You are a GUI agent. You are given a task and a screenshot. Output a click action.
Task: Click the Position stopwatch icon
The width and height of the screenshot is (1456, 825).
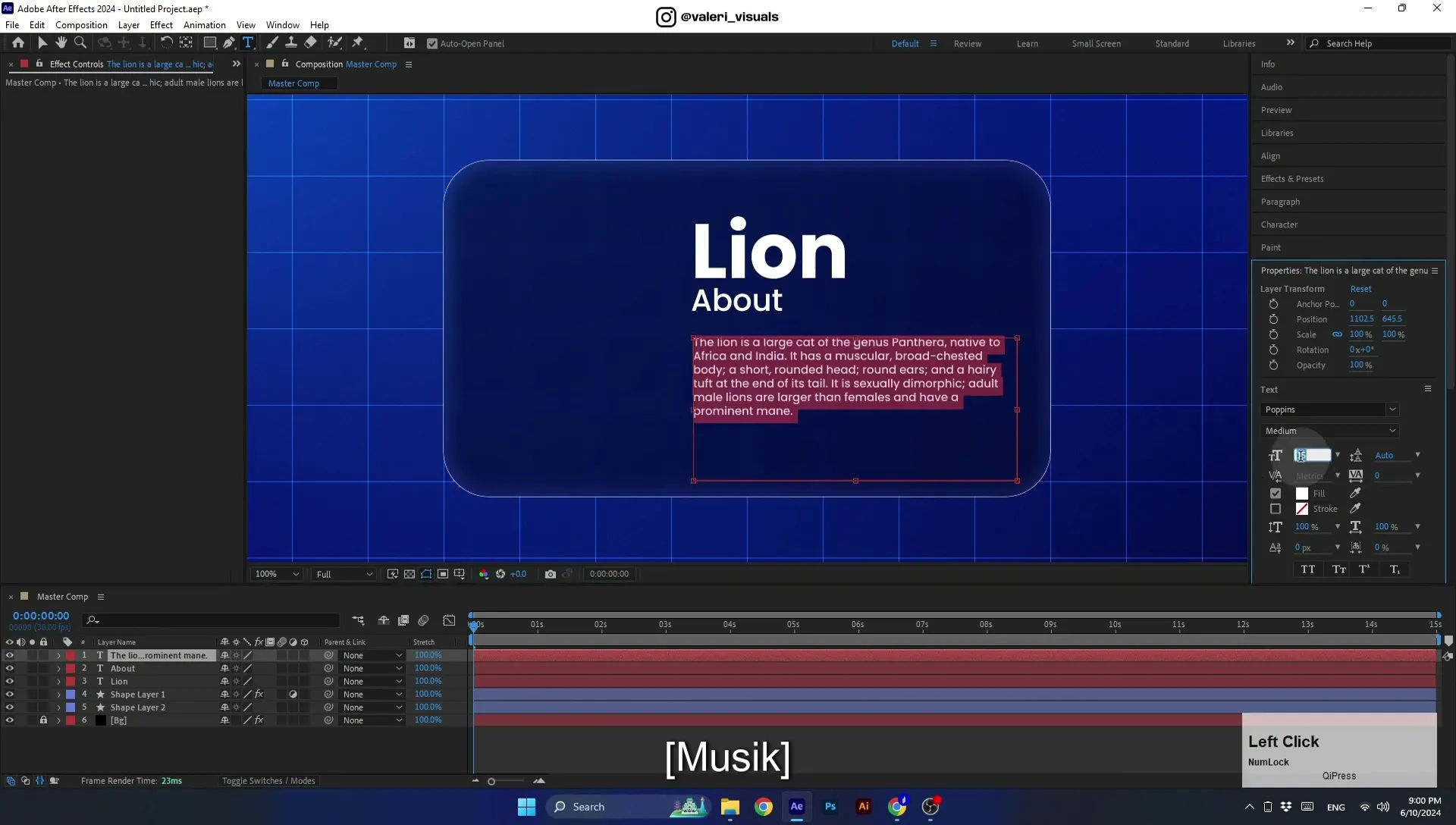tap(1273, 319)
